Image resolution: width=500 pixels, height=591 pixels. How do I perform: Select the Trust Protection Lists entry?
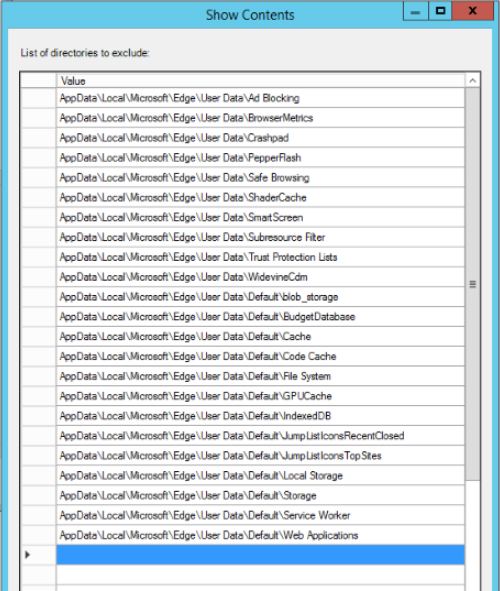(x=260, y=257)
